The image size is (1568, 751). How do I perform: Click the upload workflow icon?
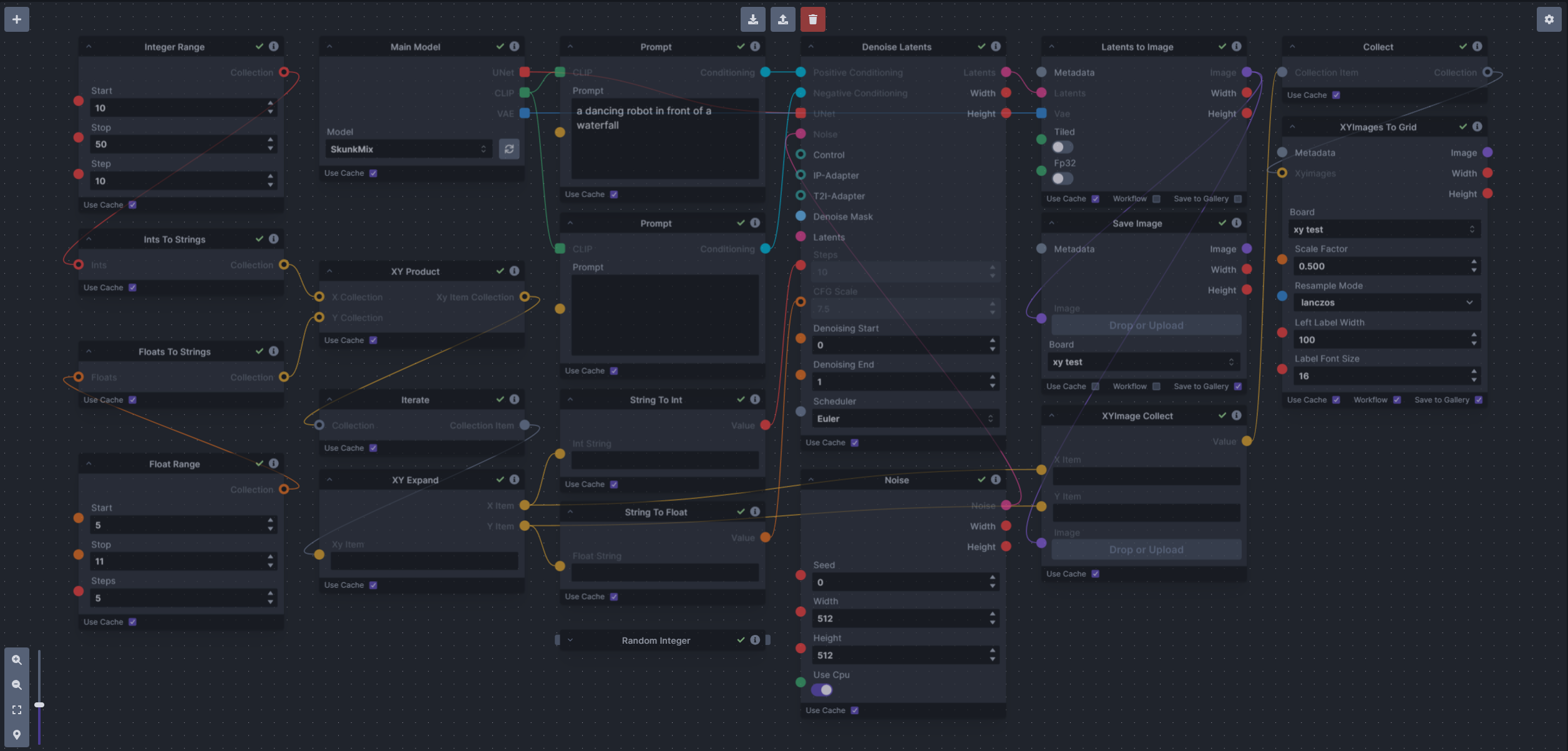pos(782,19)
